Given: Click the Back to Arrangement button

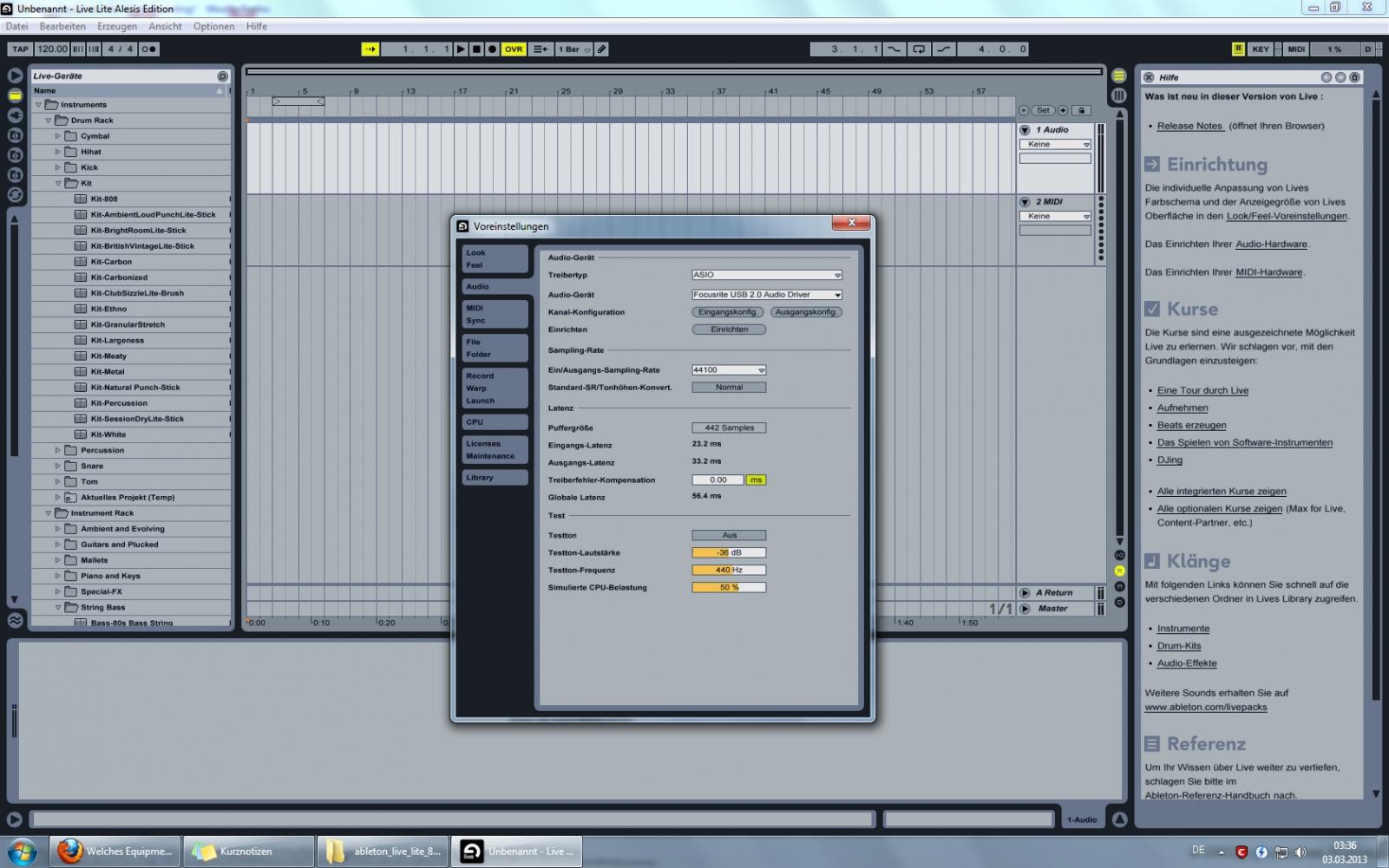Looking at the screenshot, I should point(541,49).
